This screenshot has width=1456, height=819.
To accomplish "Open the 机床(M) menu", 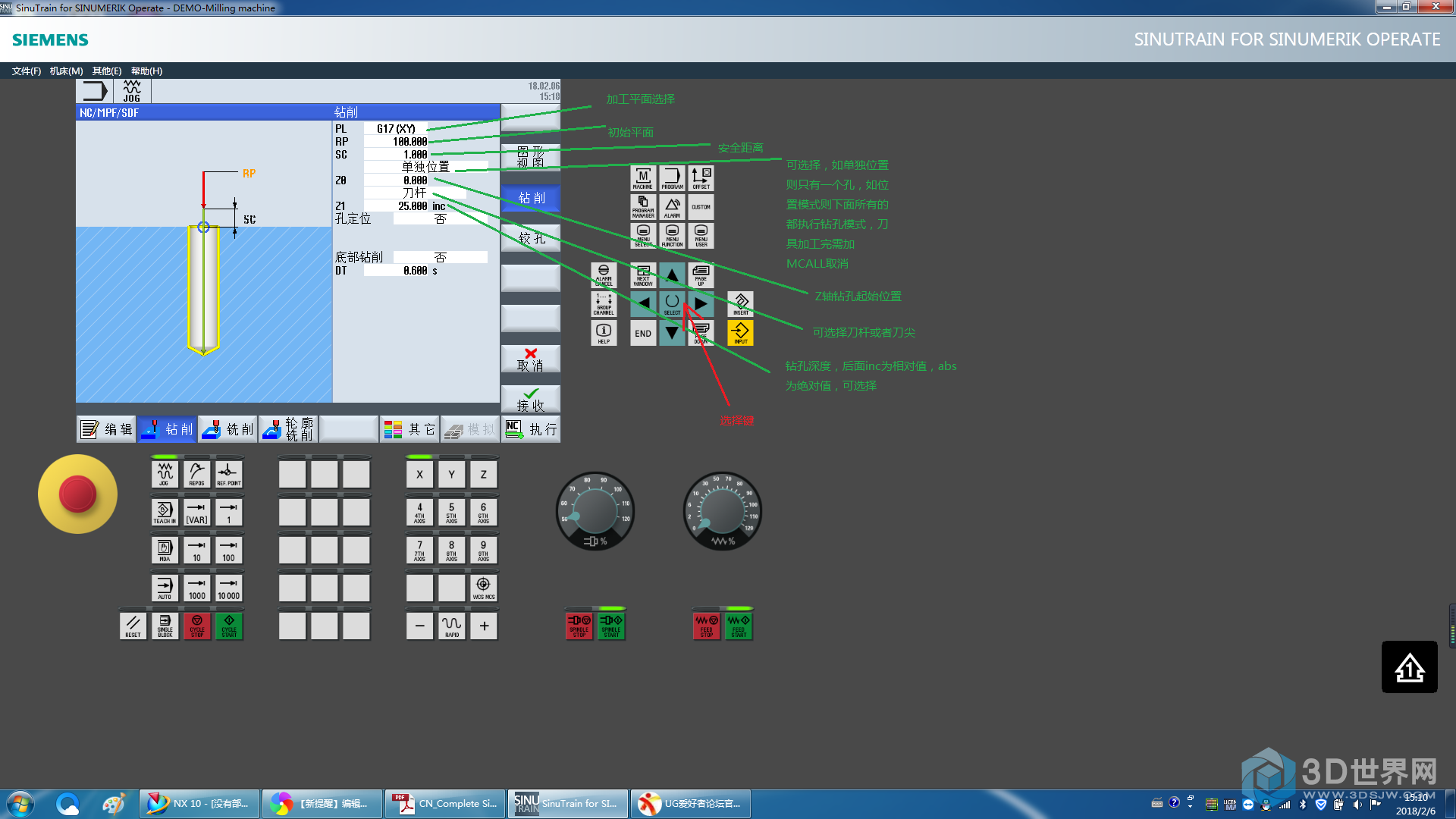I will pos(67,71).
